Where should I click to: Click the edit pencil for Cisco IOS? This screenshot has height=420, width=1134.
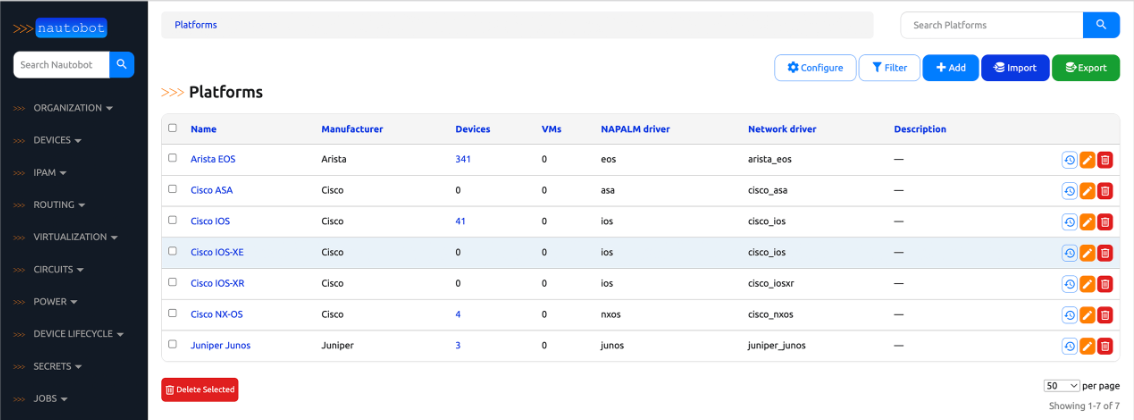1087,222
